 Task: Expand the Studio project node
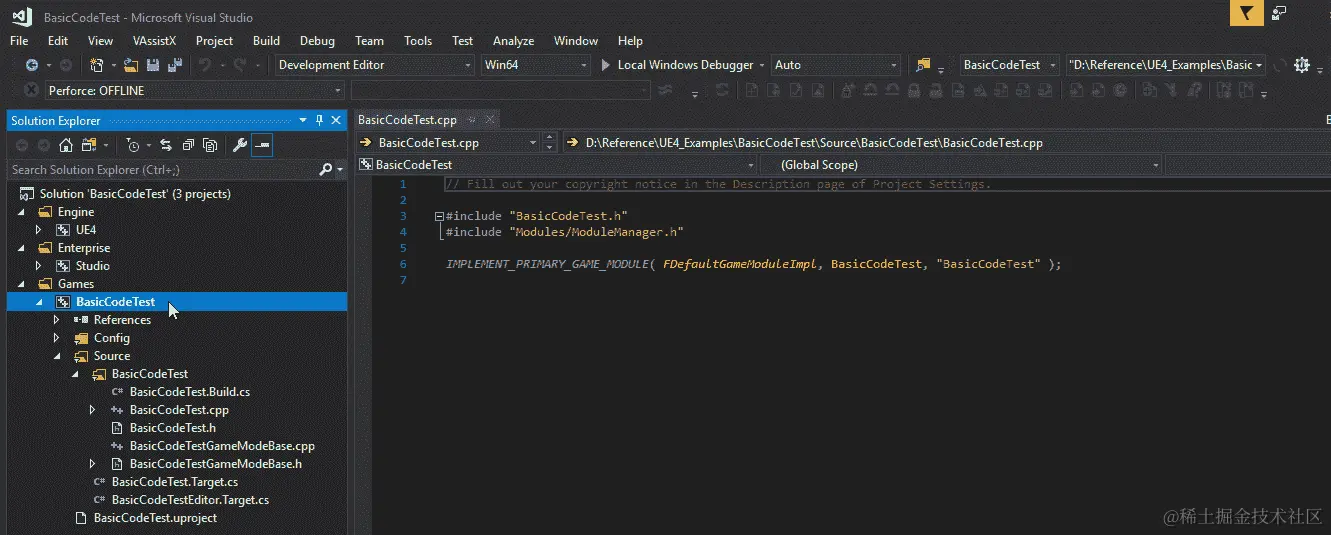(40, 266)
